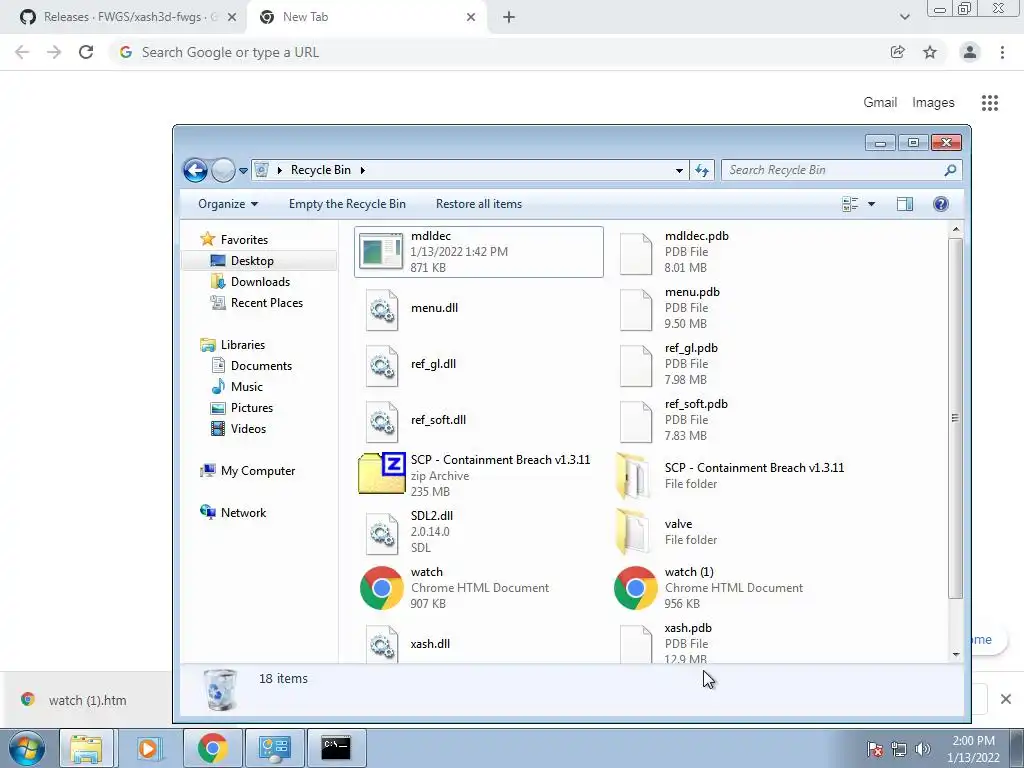
Task: Open the Chrome three-dot menu
Action: (1002, 52)
